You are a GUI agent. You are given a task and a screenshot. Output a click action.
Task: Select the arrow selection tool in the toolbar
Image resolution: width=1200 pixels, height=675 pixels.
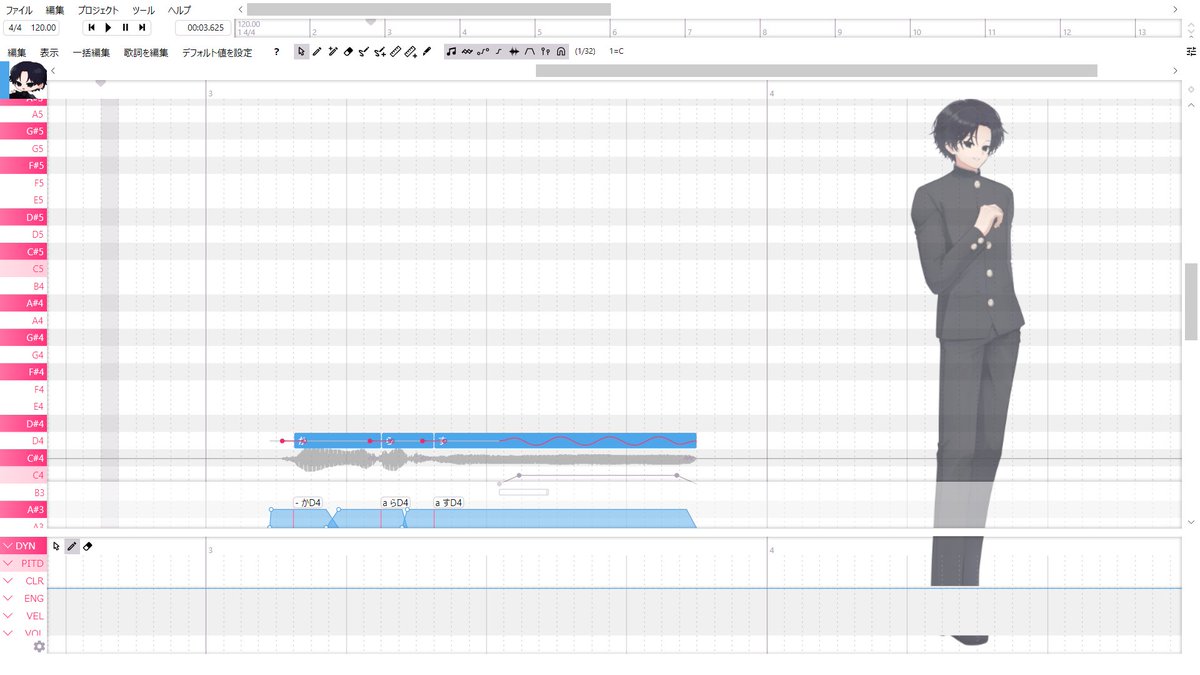click(301, 51)
